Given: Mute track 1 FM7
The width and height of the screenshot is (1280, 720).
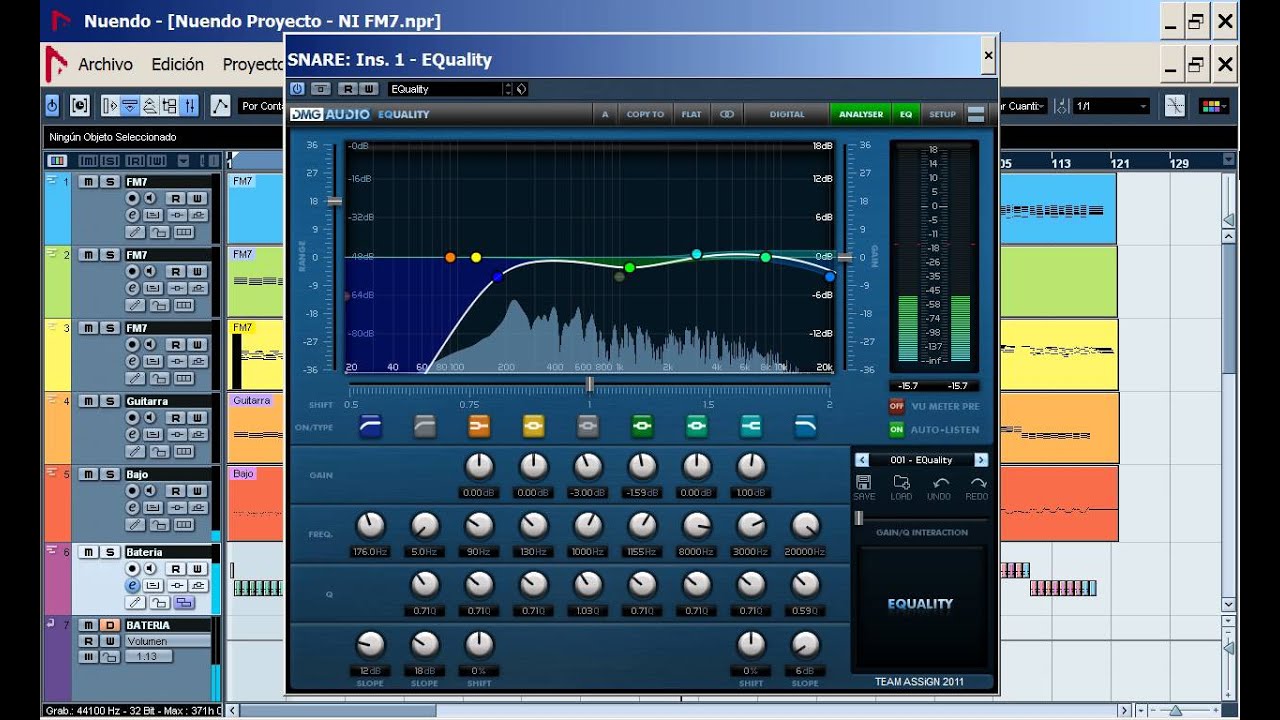Looking at the screenshot, I should (x=89, y=181).
